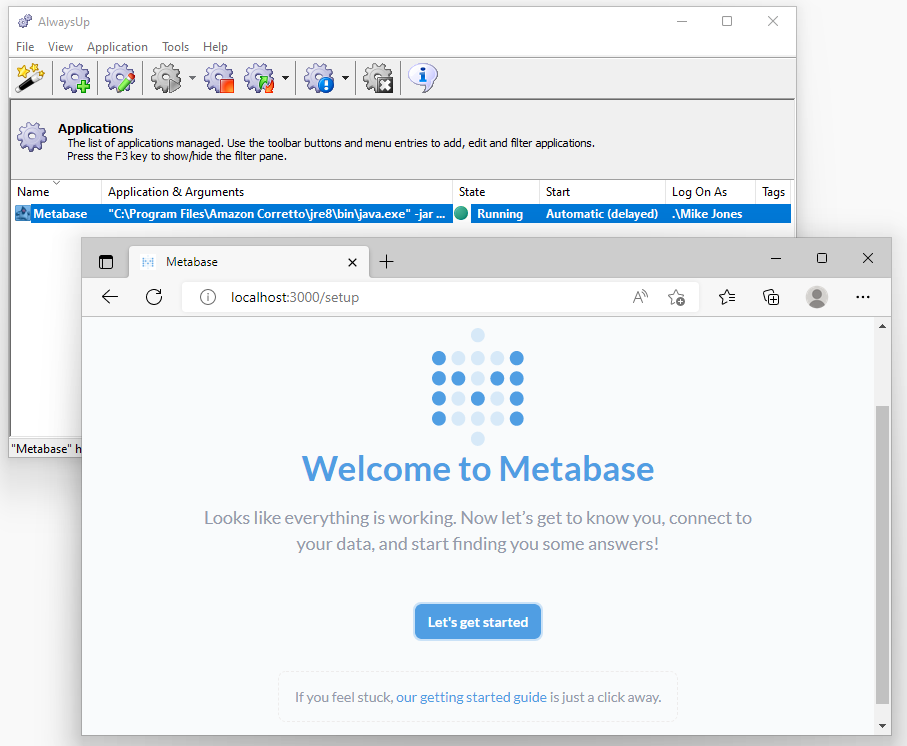Click the AlwaysUp title bar app icon
Screen dimensions: 907x746
coord(25,22)
